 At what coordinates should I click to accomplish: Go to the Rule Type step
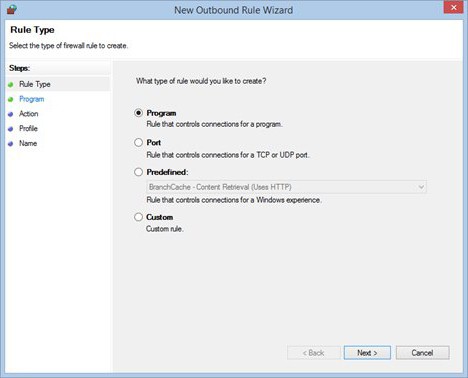tap(35, 84)
